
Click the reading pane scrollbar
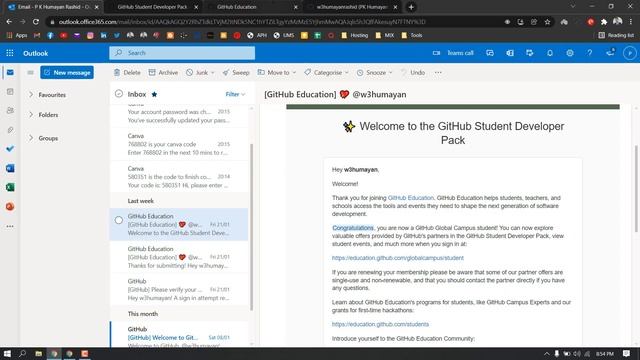(x=636, y=189)
